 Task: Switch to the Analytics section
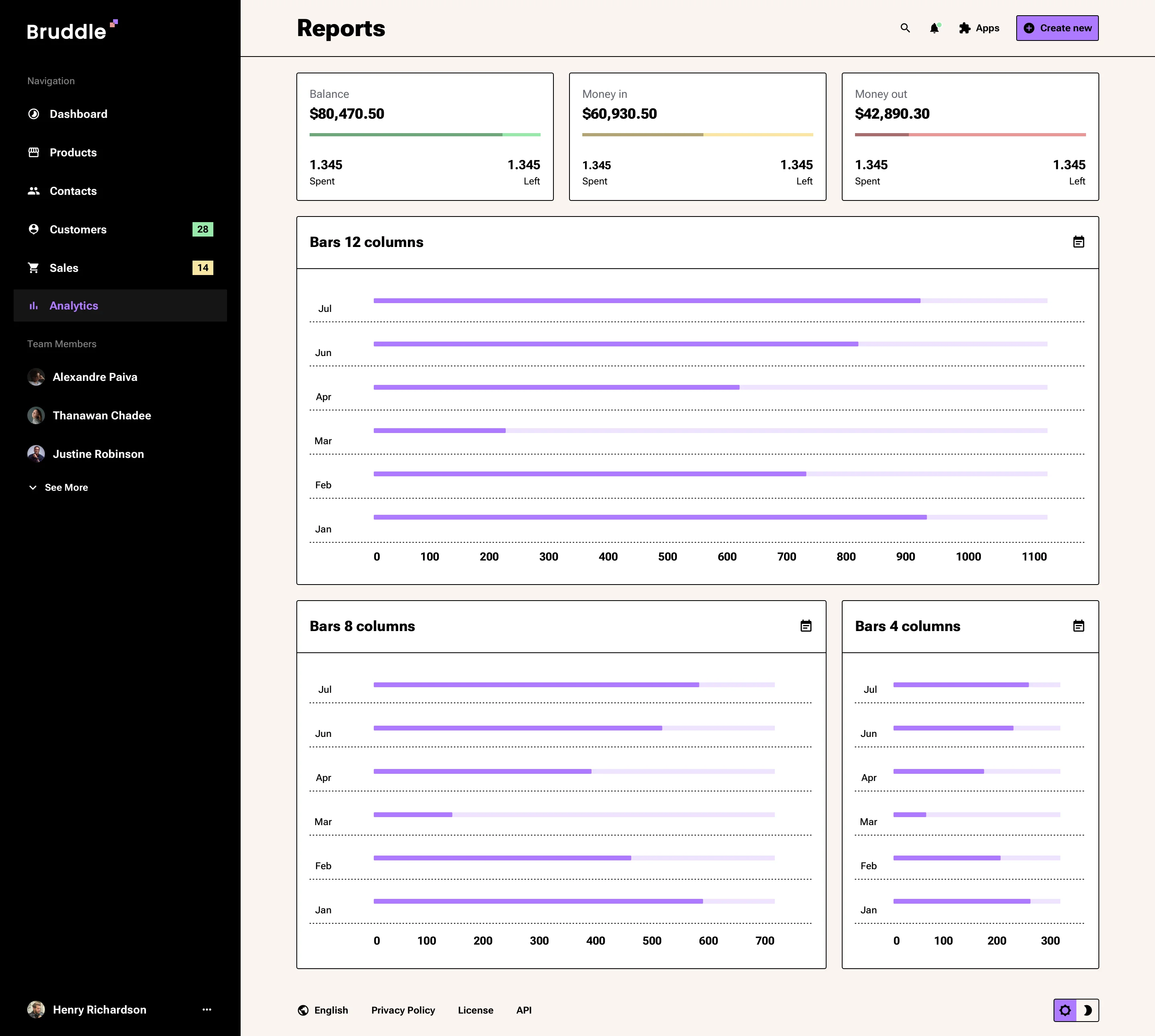click(73, 306)
